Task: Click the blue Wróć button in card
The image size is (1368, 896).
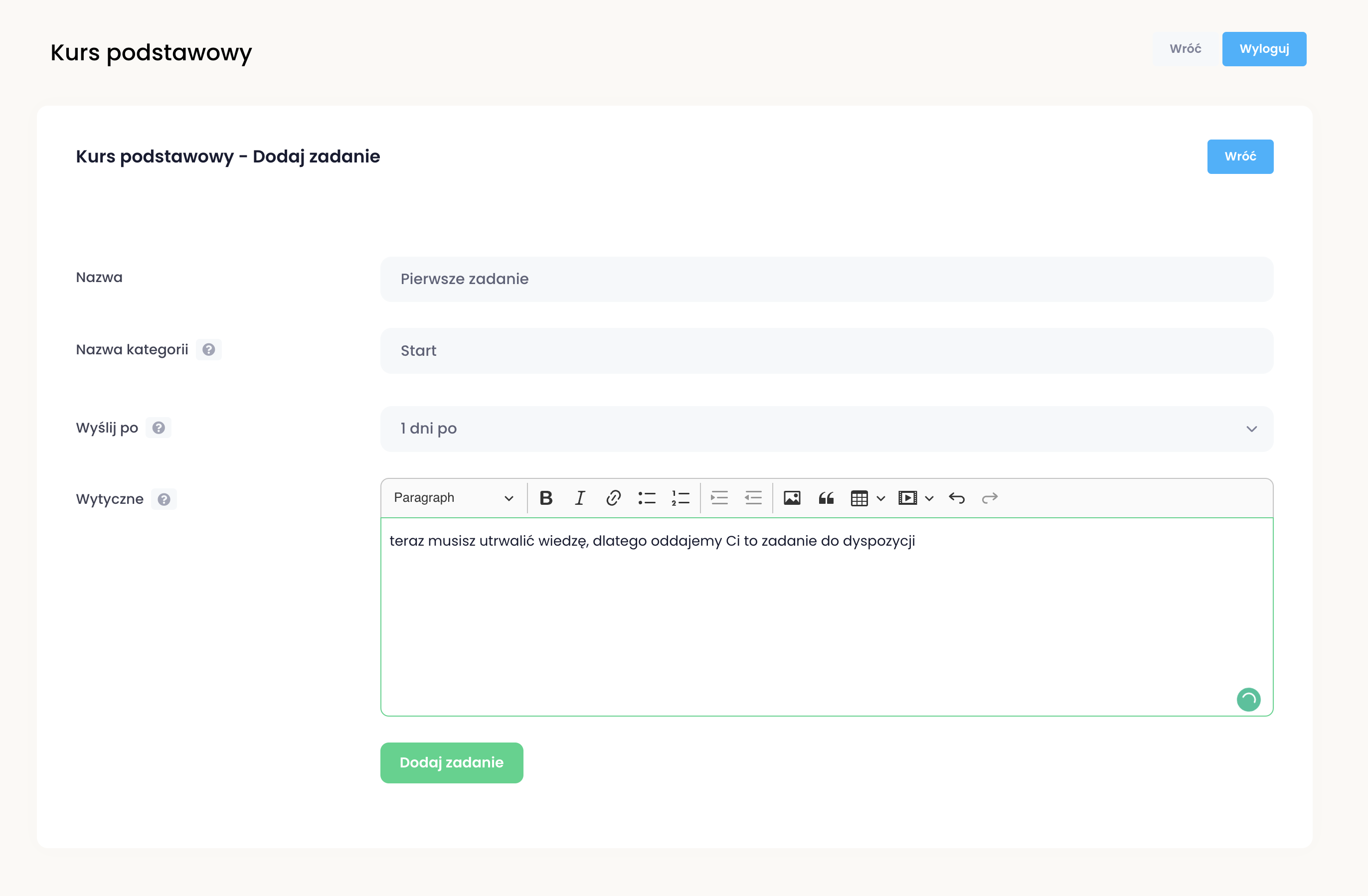Action: (x=1240, y=156)
